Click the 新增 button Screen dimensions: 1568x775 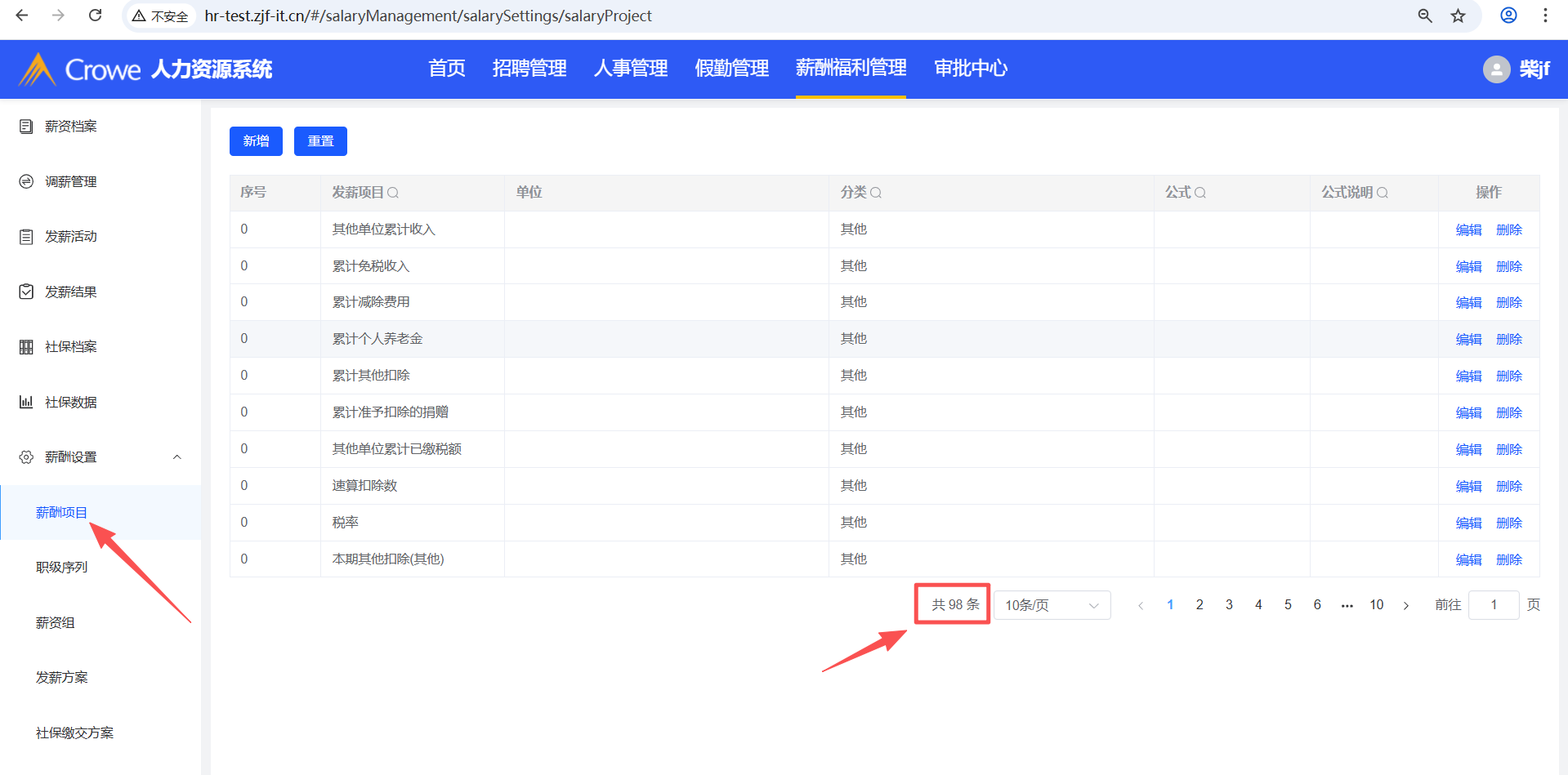256,141
